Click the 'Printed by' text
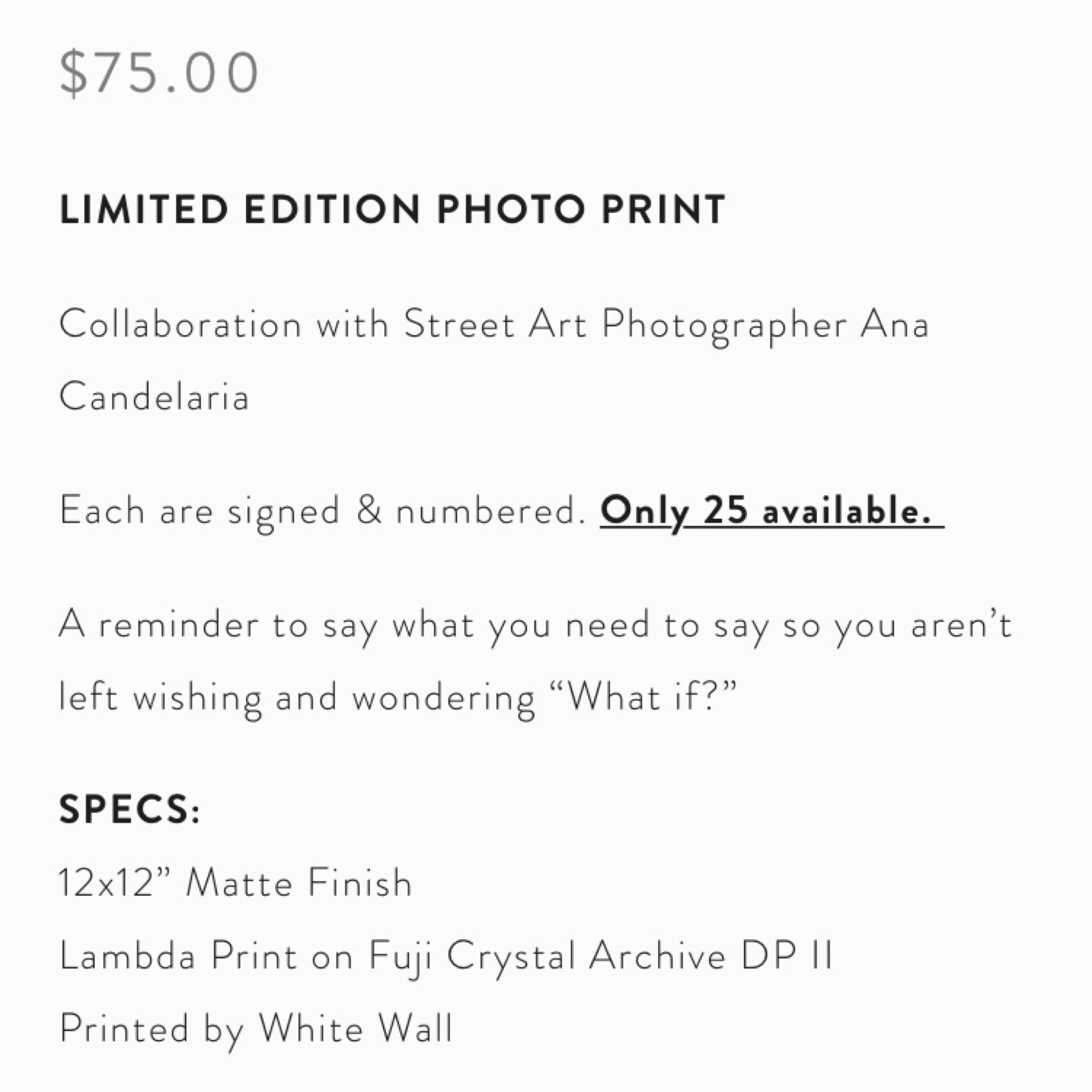 [151, 1029]
